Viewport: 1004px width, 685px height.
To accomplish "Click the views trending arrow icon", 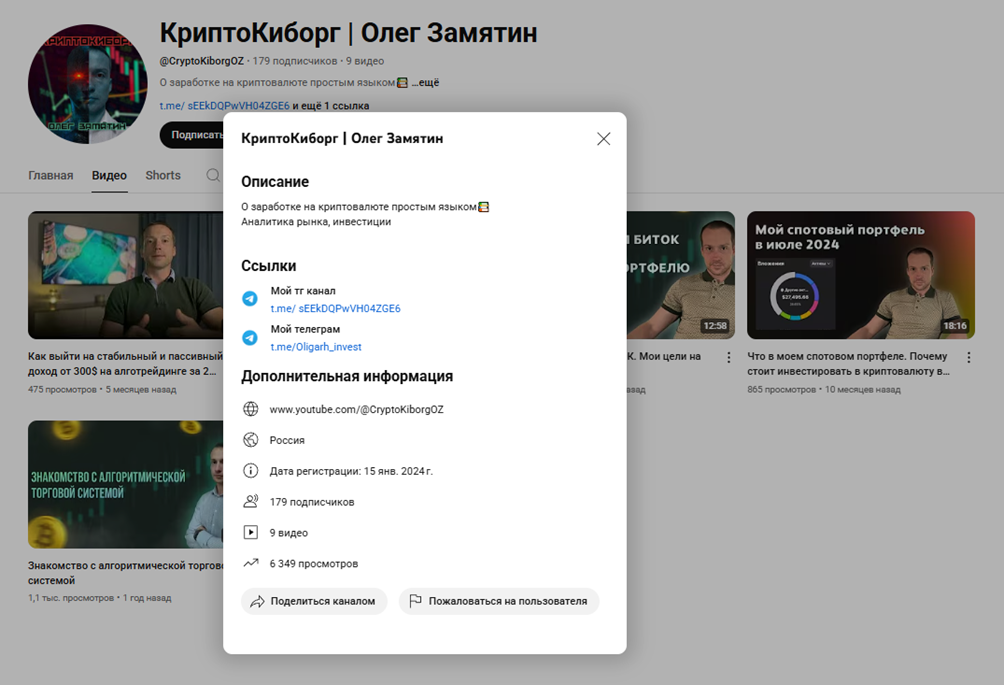I will click(x=250, y=563).
